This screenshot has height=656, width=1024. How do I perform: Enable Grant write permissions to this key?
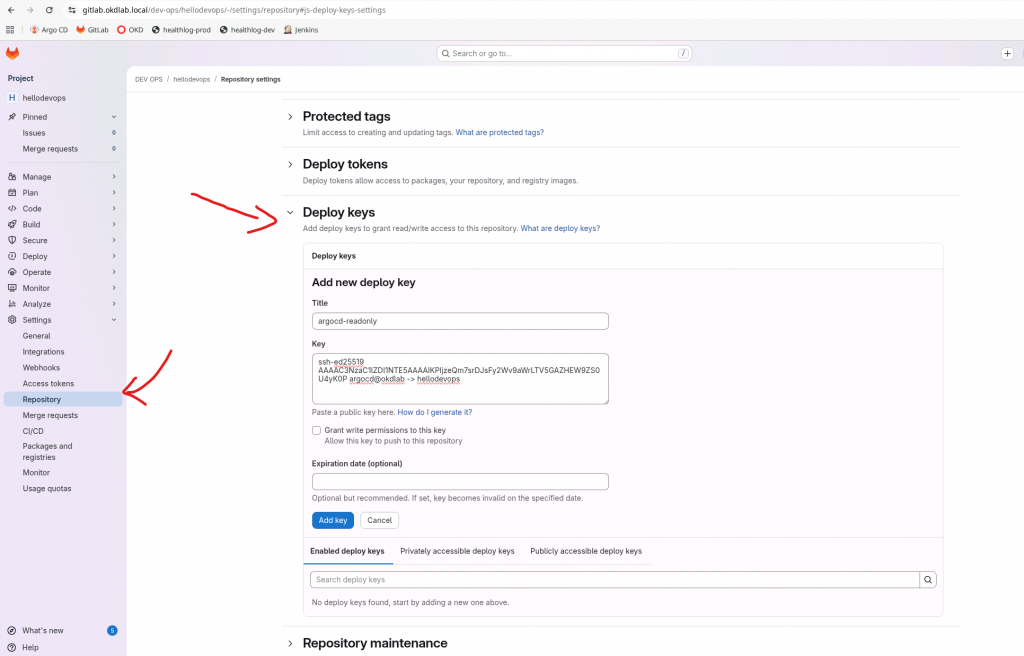pos(317,430)
